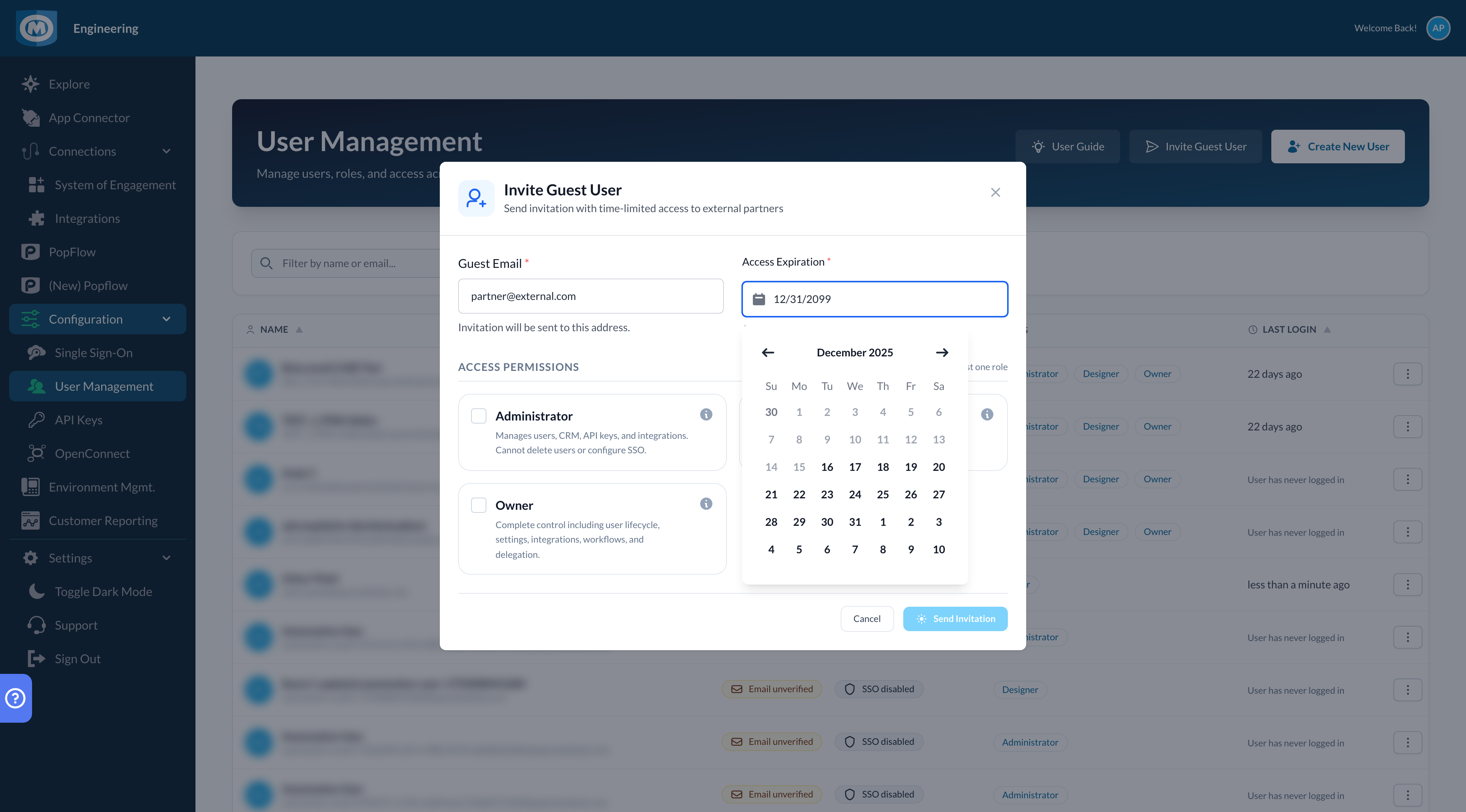Click the AP user avatar
This screenshot has height=812, width=1466.
point(1438,28)
